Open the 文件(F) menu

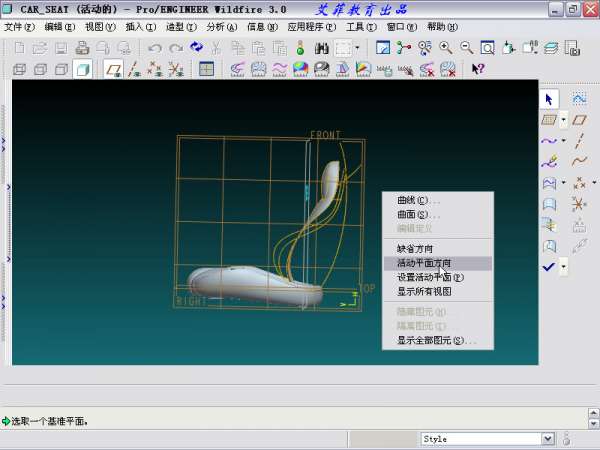click(19, 27)
